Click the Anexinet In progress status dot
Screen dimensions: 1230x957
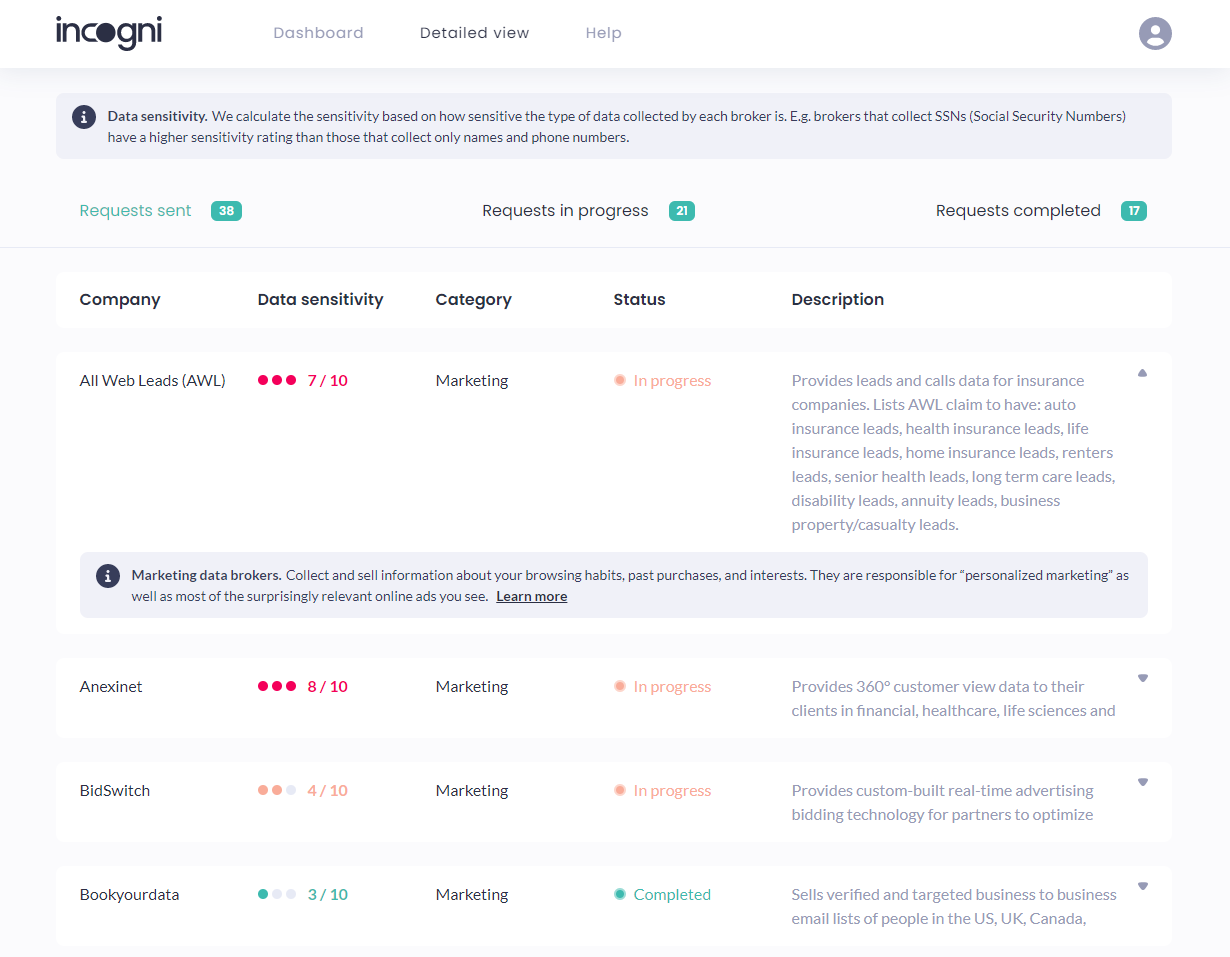(x=620, y=686)
